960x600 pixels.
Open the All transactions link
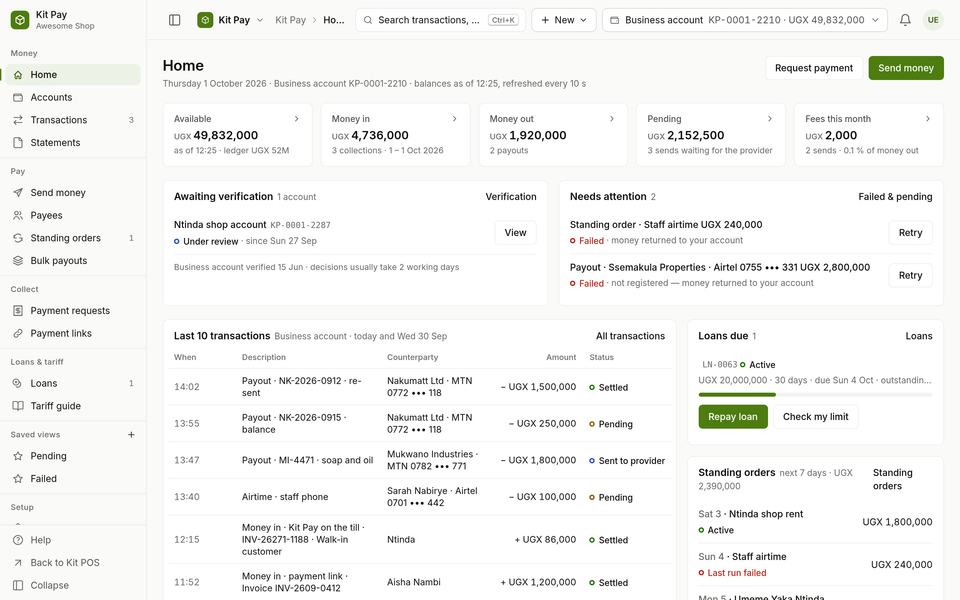coord(630,336)
